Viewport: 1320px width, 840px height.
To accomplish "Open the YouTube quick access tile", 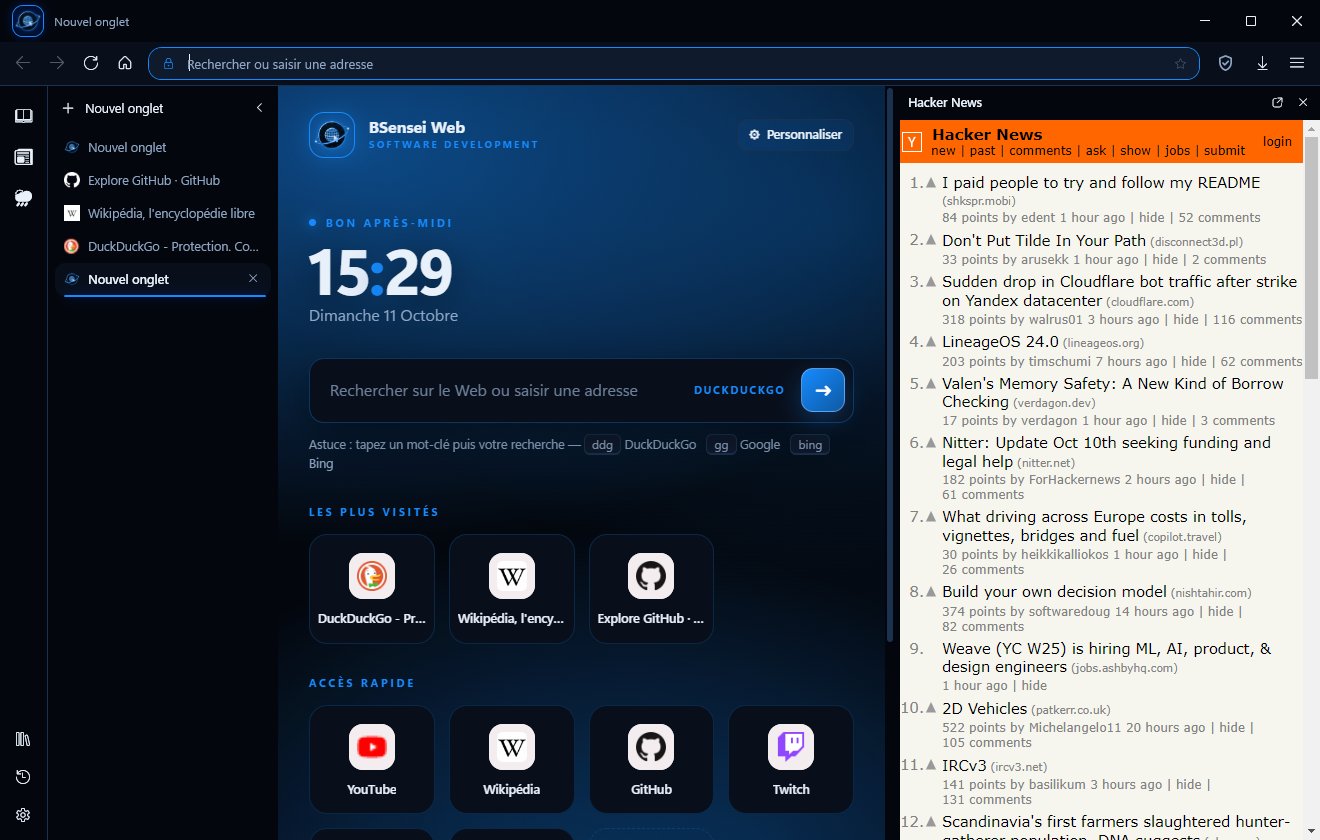I will [372, 759].
